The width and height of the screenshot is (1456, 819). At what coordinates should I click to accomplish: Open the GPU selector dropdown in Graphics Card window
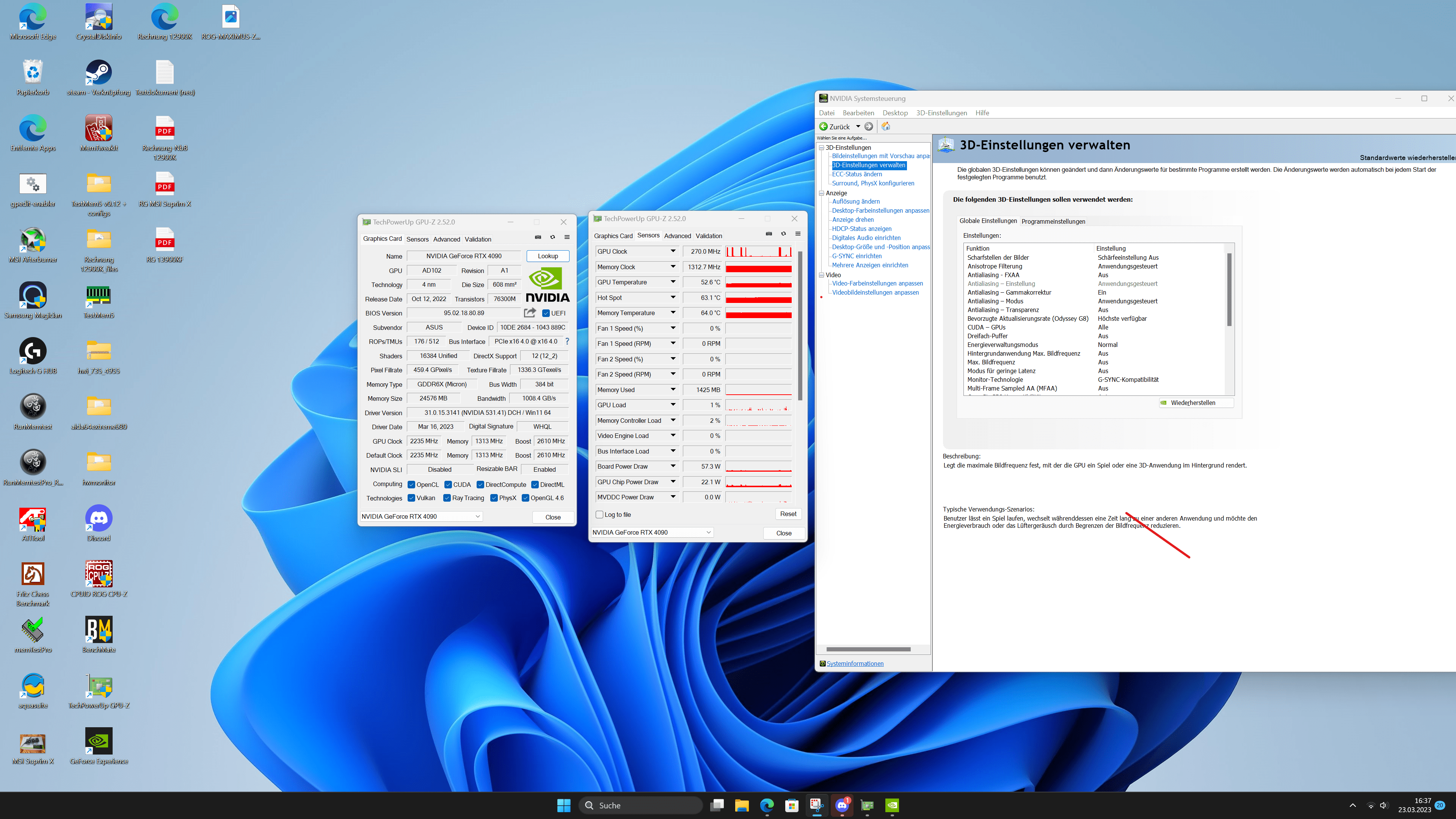tap(421, 516)
